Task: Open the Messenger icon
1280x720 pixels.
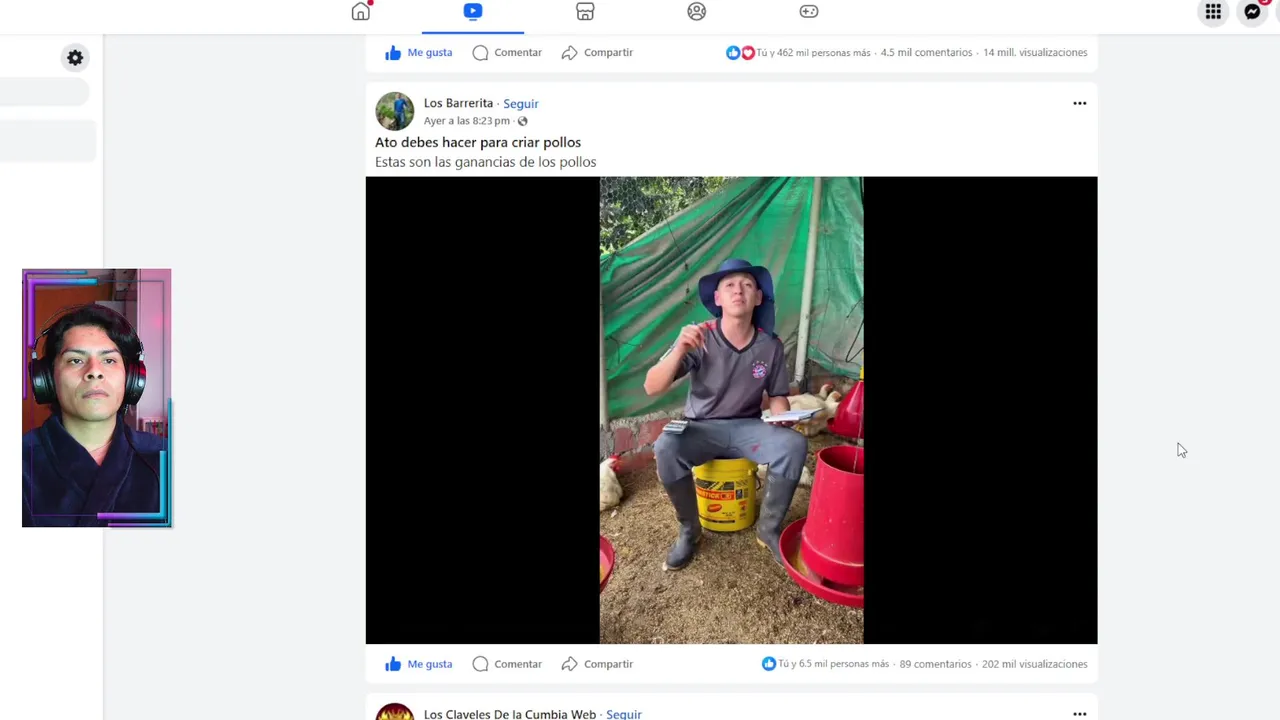Action: point(1252,12)
